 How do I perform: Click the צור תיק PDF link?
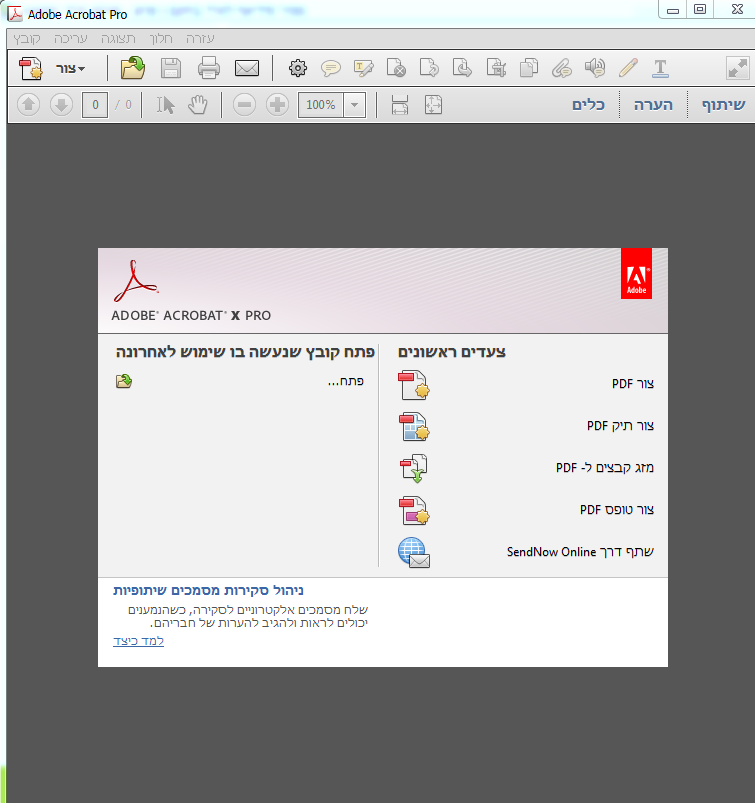tap(620, 426)
